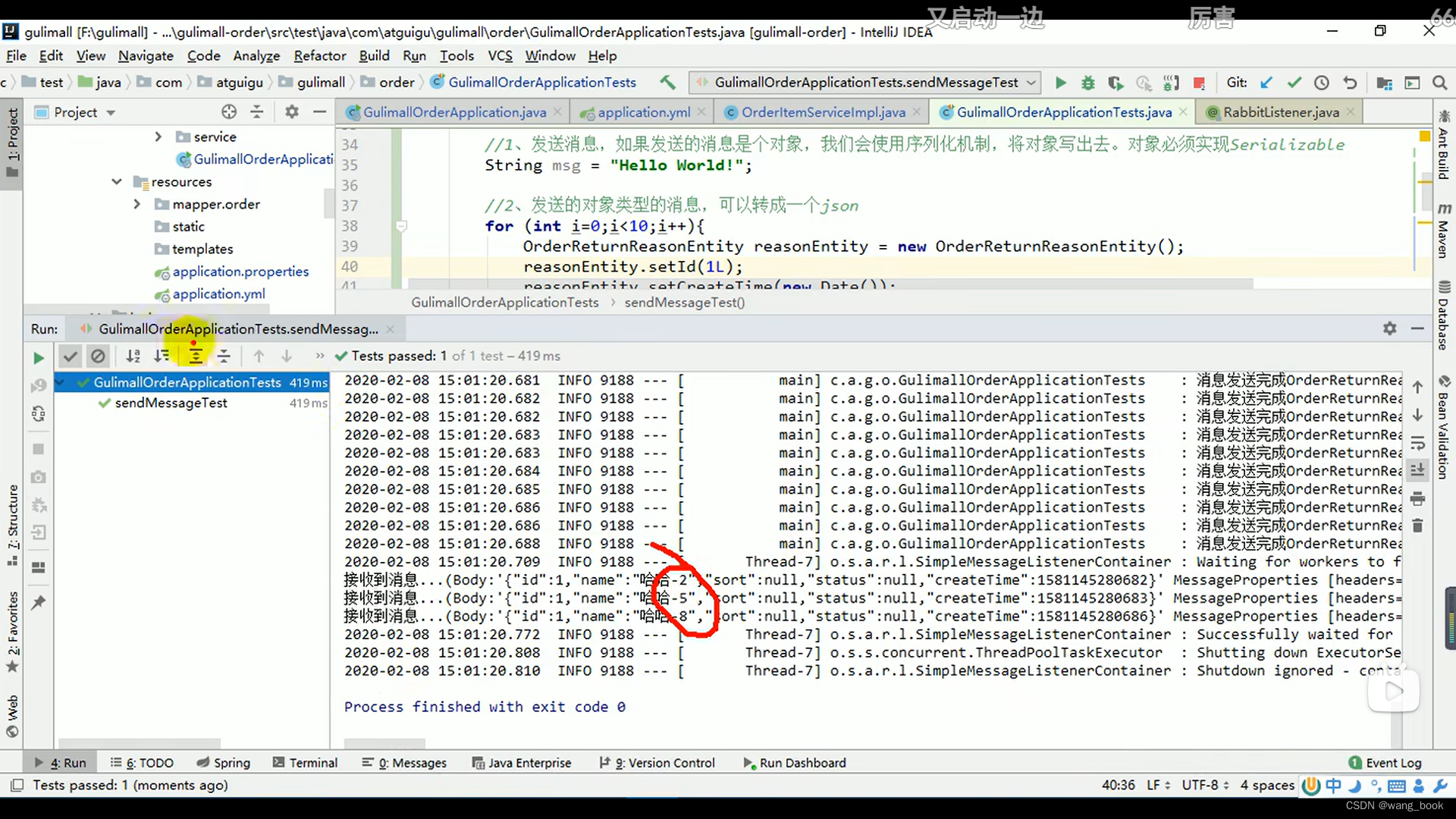Select the sendMessageTest dropdown in toolbar
This screenshot has height=819, width=1456.
862,83
